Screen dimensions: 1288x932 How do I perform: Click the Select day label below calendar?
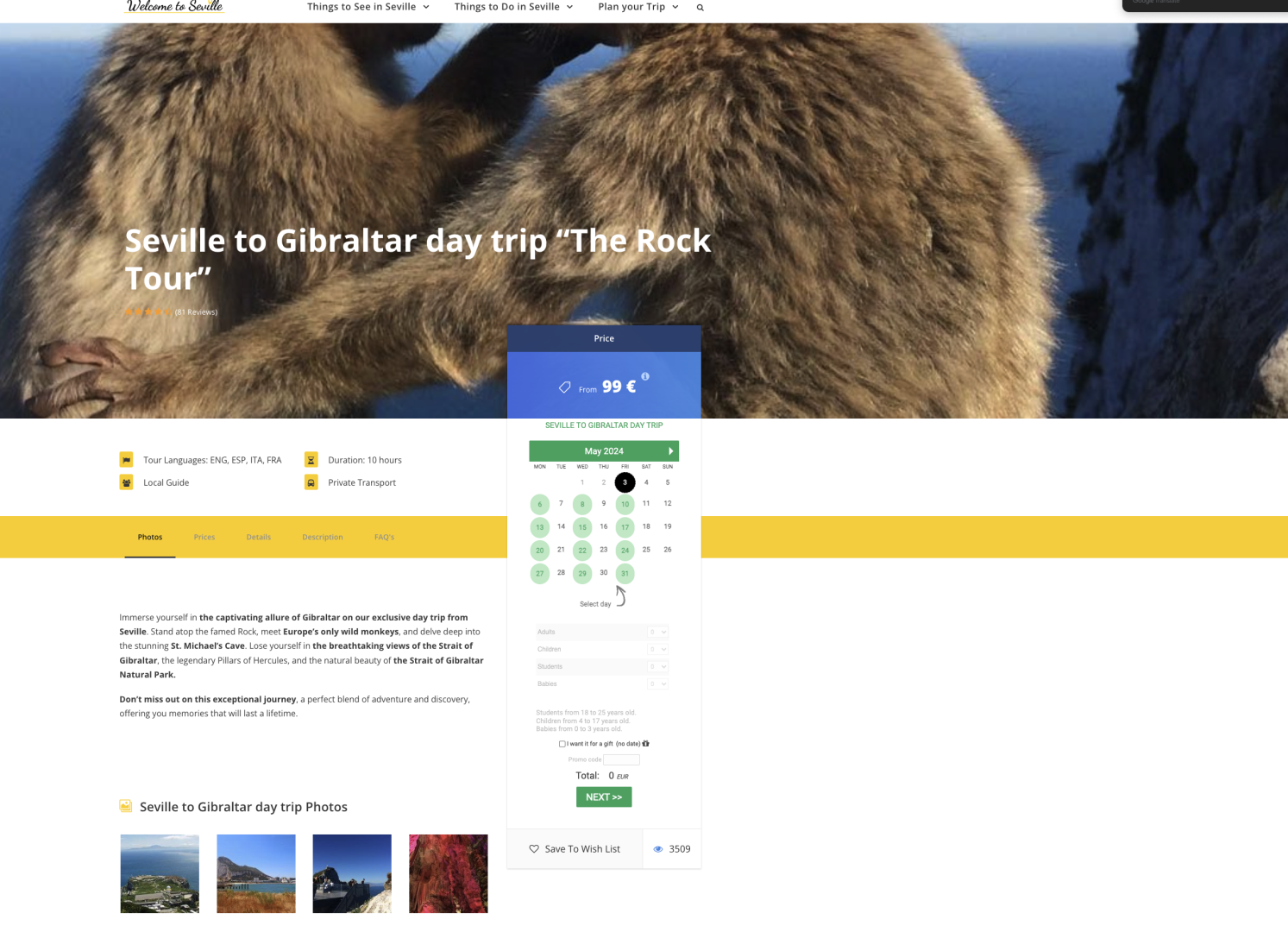tap(595, 604)
